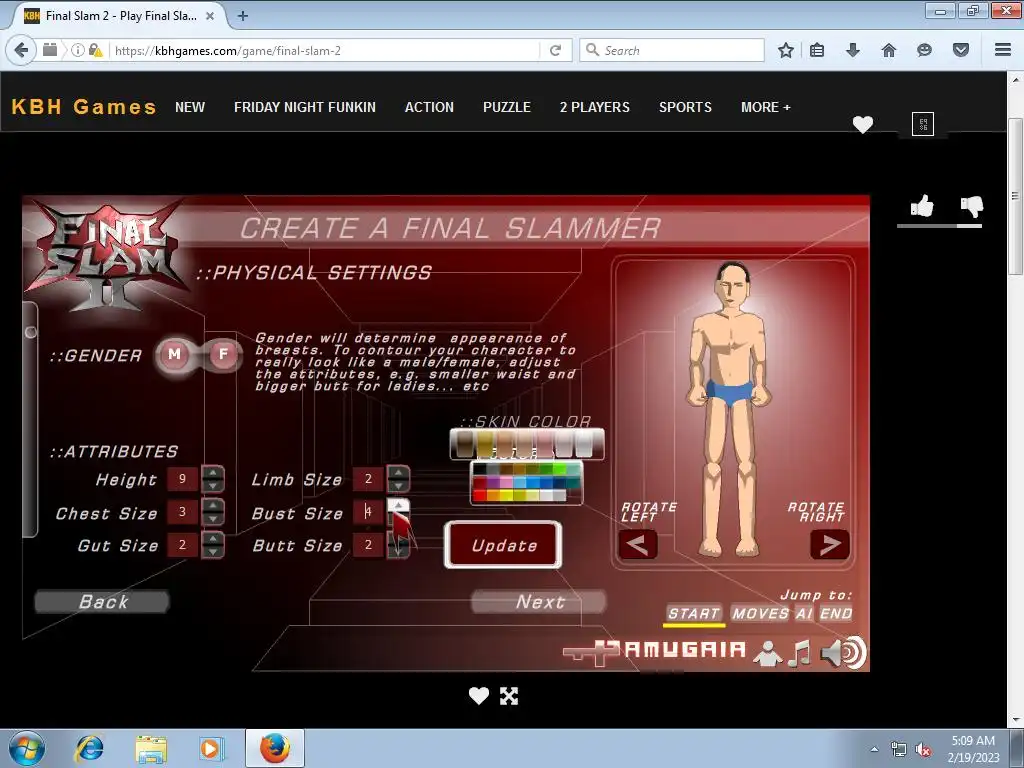The width and height of the screenshot is (1024, 768).
Task: Favorite the game with the heart below it
Action: [x=479, y=696]
